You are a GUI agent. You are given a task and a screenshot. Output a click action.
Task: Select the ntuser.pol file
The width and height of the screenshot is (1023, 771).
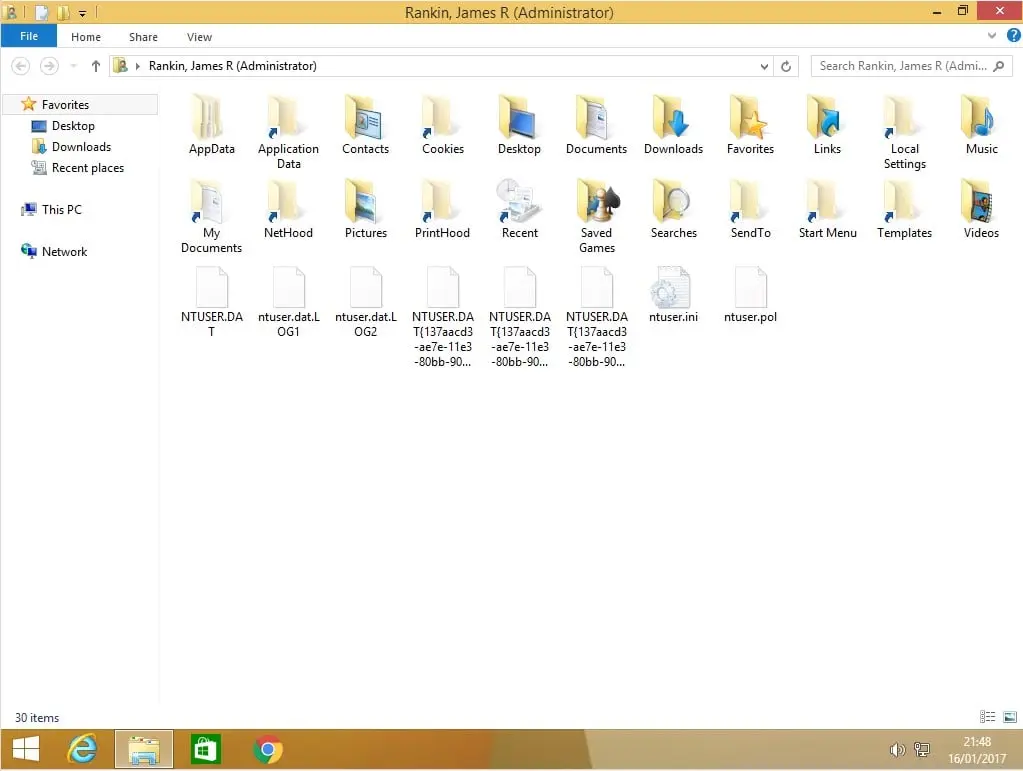point(750,295)
